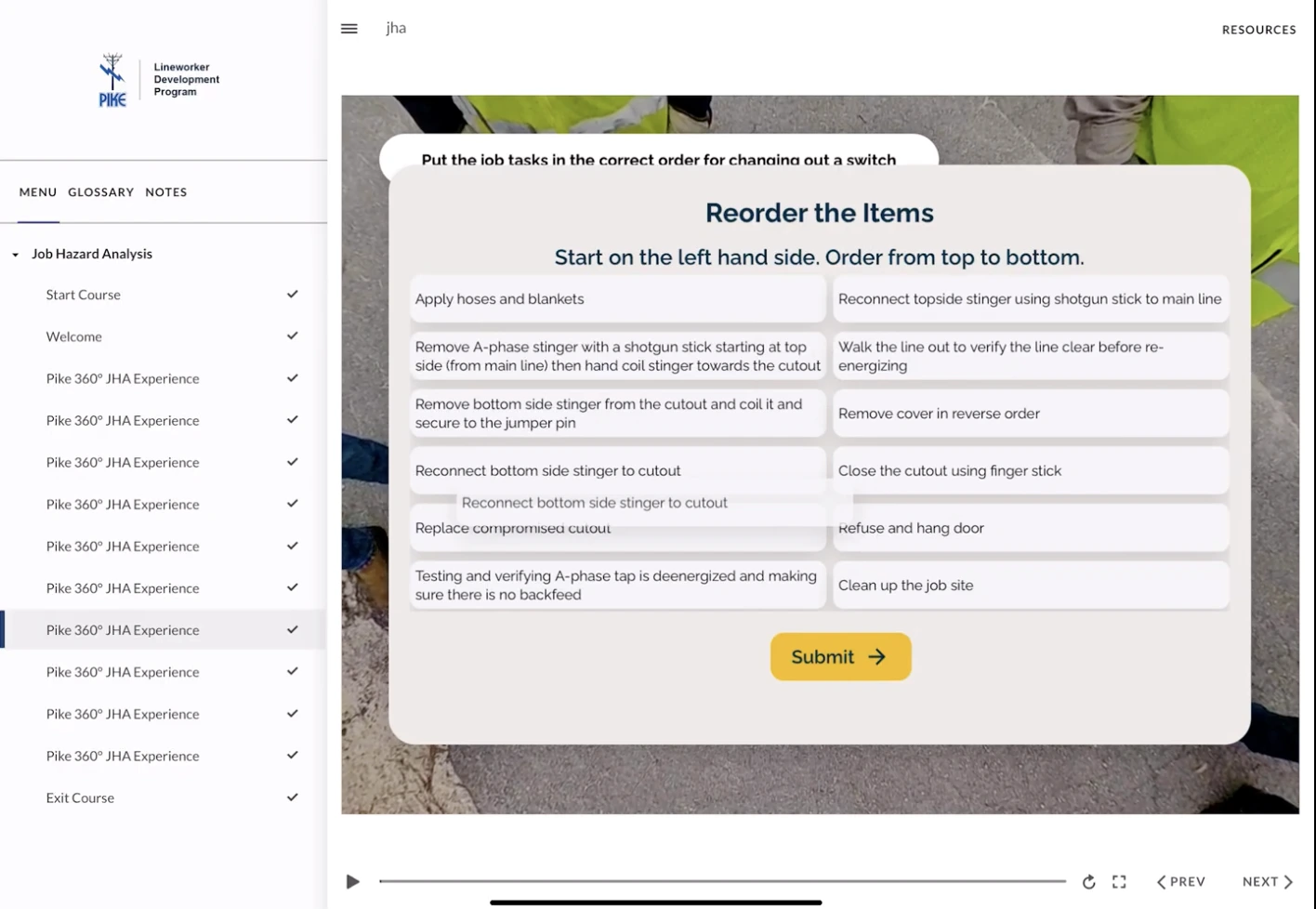Click the playback progress seek bar
The width and height of the screenshot is (1316, 909).
point(721,881)
